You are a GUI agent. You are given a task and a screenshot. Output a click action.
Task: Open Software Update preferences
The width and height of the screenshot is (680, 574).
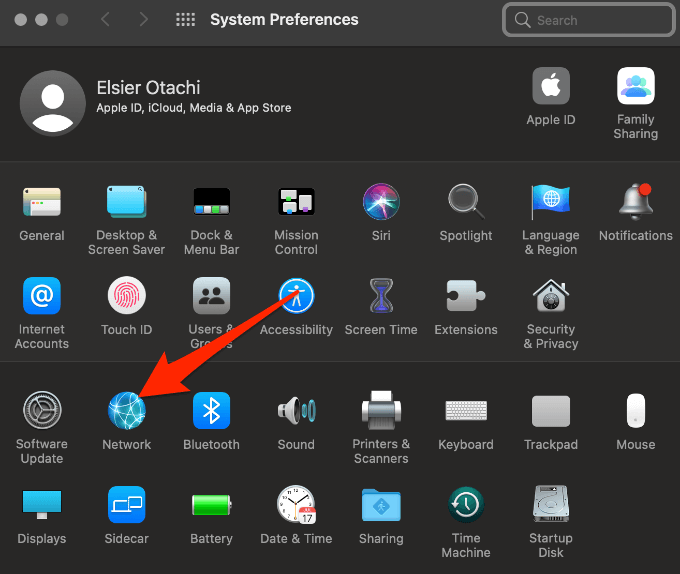42,410
